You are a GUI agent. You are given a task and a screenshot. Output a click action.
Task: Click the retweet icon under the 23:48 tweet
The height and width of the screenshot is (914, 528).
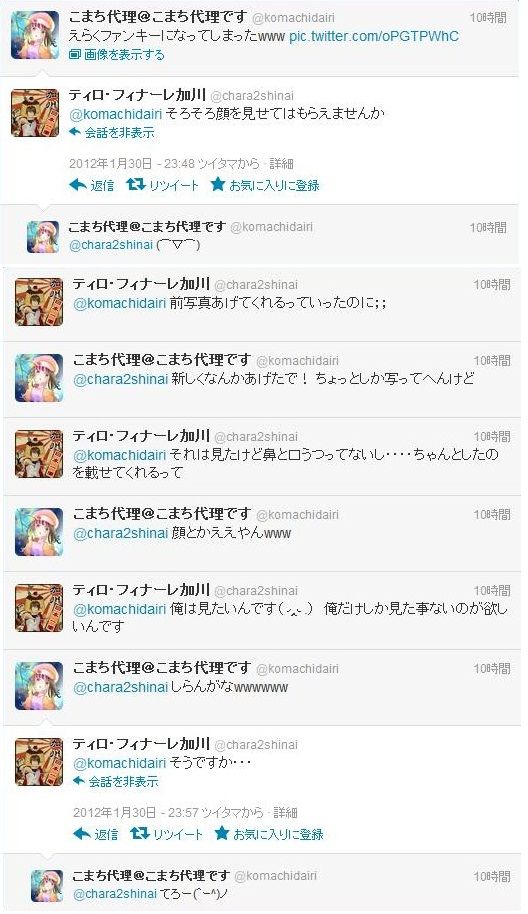tap(136, 185)
